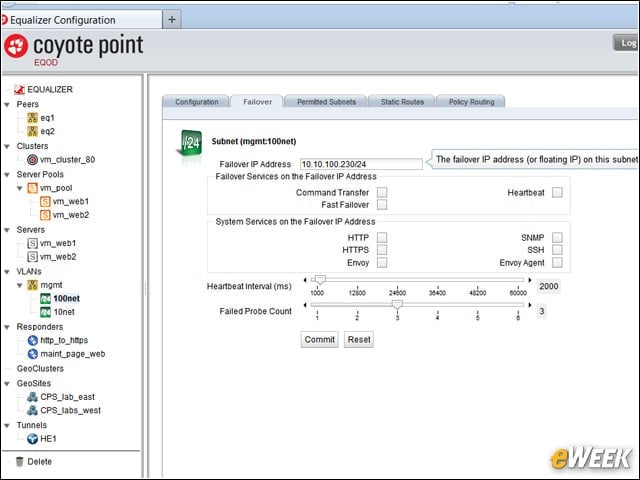This screenshot has width=640, height=480.
Task: Collapse the Servers tree section
Action: pyautogui.click(x=7, y=230)
